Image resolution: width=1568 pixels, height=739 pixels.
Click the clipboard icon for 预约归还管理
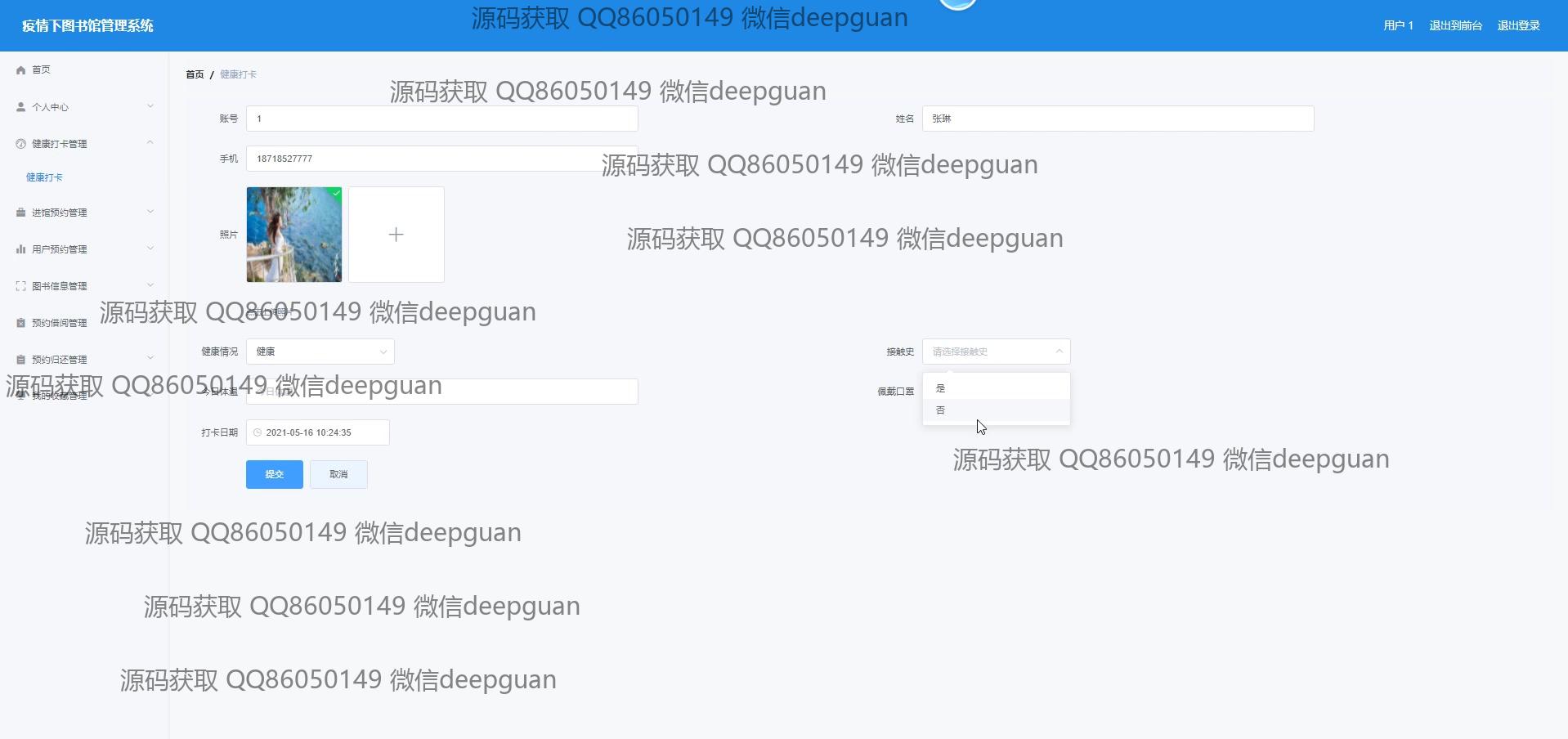pos(21,360)
